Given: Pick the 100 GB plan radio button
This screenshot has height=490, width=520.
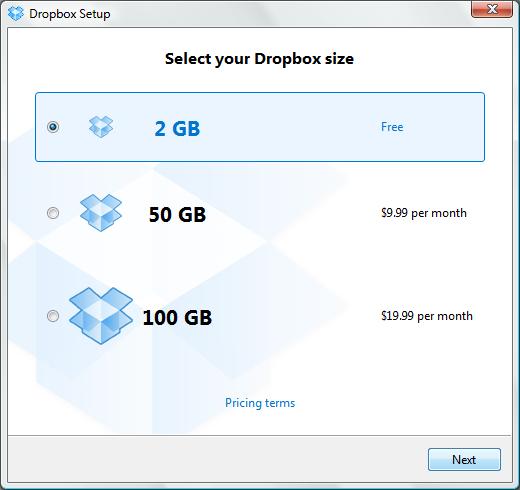Looking at the screenshot, I should point(53,315).
